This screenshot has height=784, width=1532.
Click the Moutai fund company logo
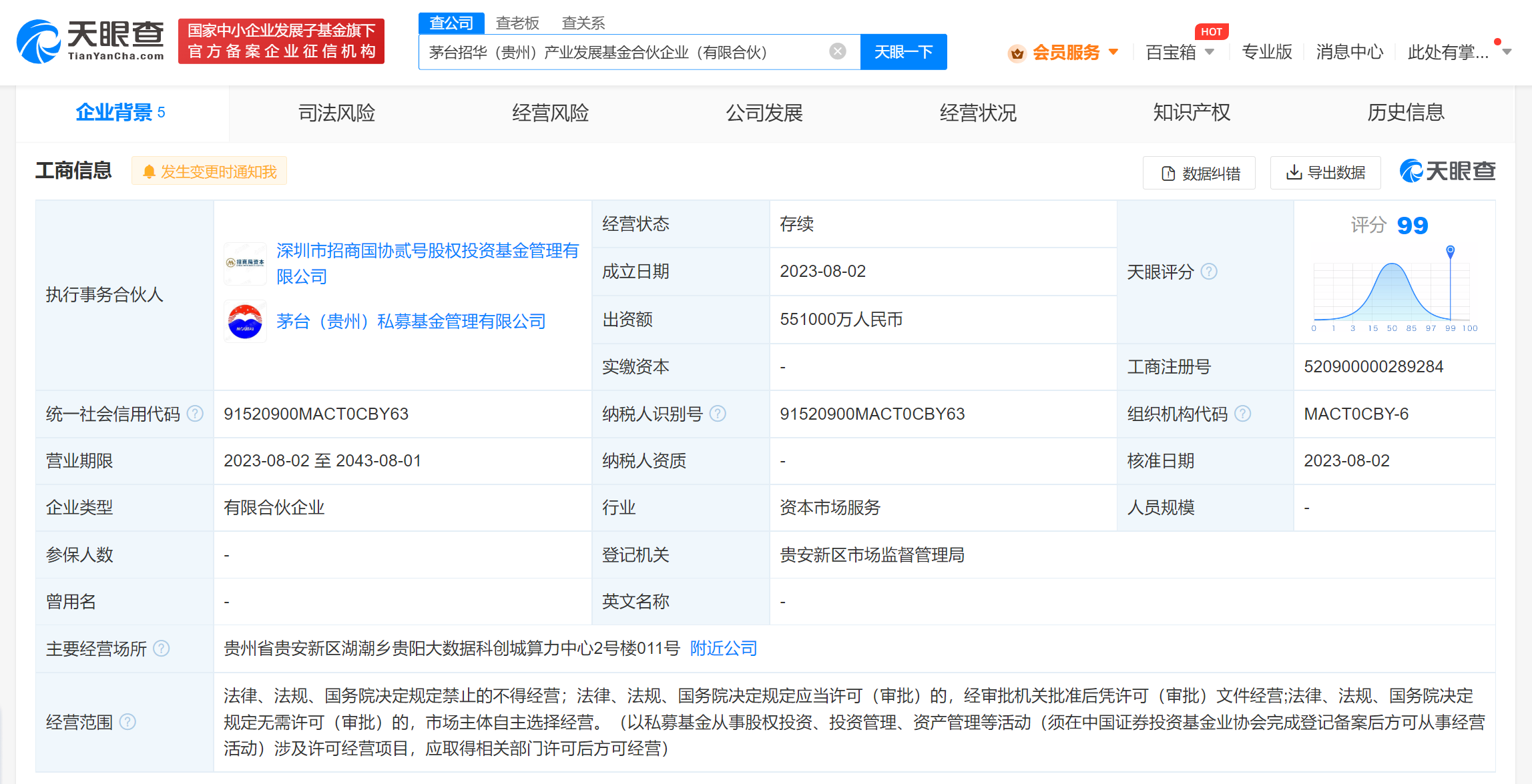coord(245,322)
